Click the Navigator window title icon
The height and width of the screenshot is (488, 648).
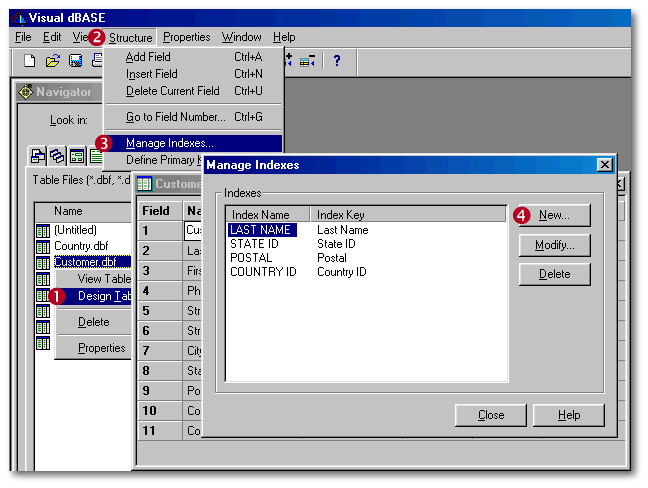pyautogui.click(x=26, y=92)
